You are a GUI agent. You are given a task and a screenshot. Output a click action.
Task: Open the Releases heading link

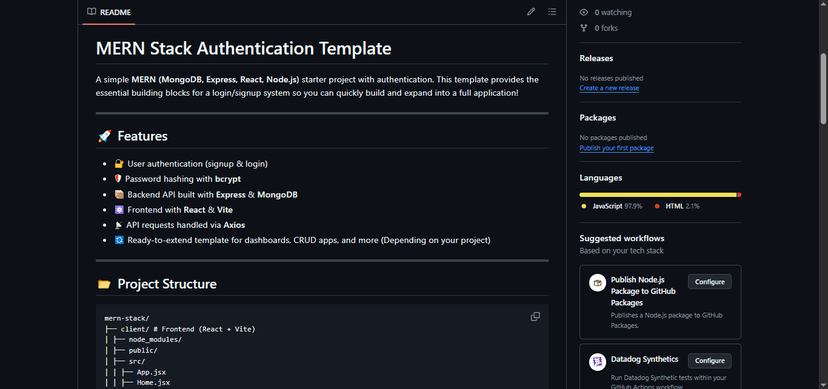596,58
